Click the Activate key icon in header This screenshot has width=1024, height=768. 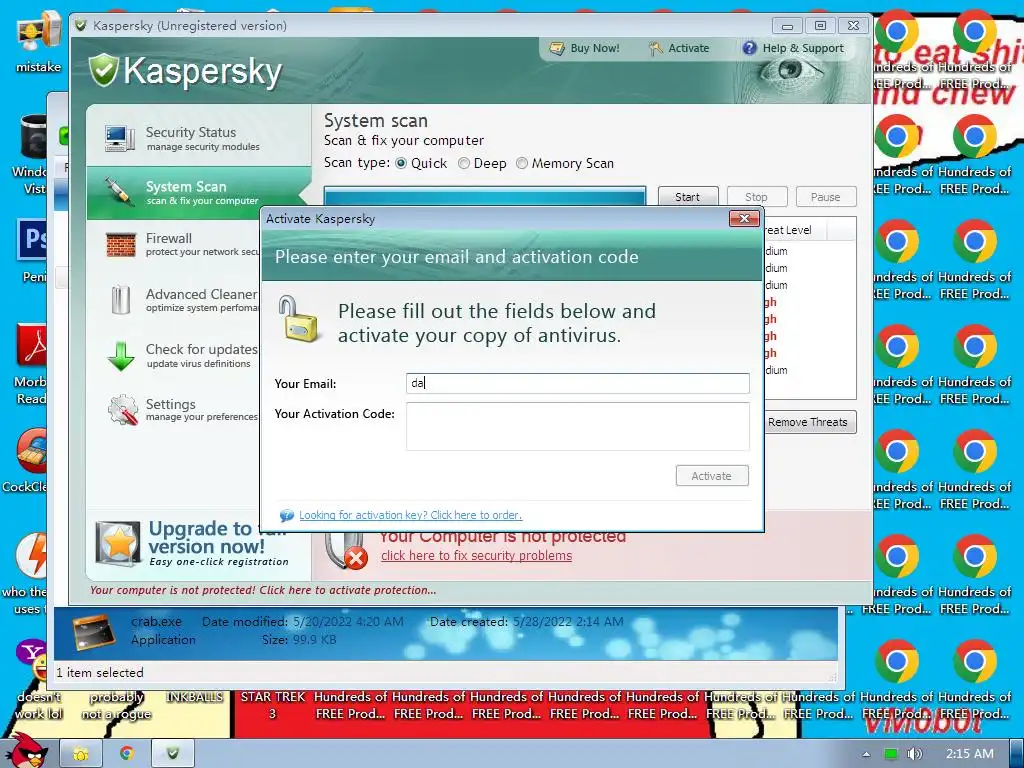point(656,48)
